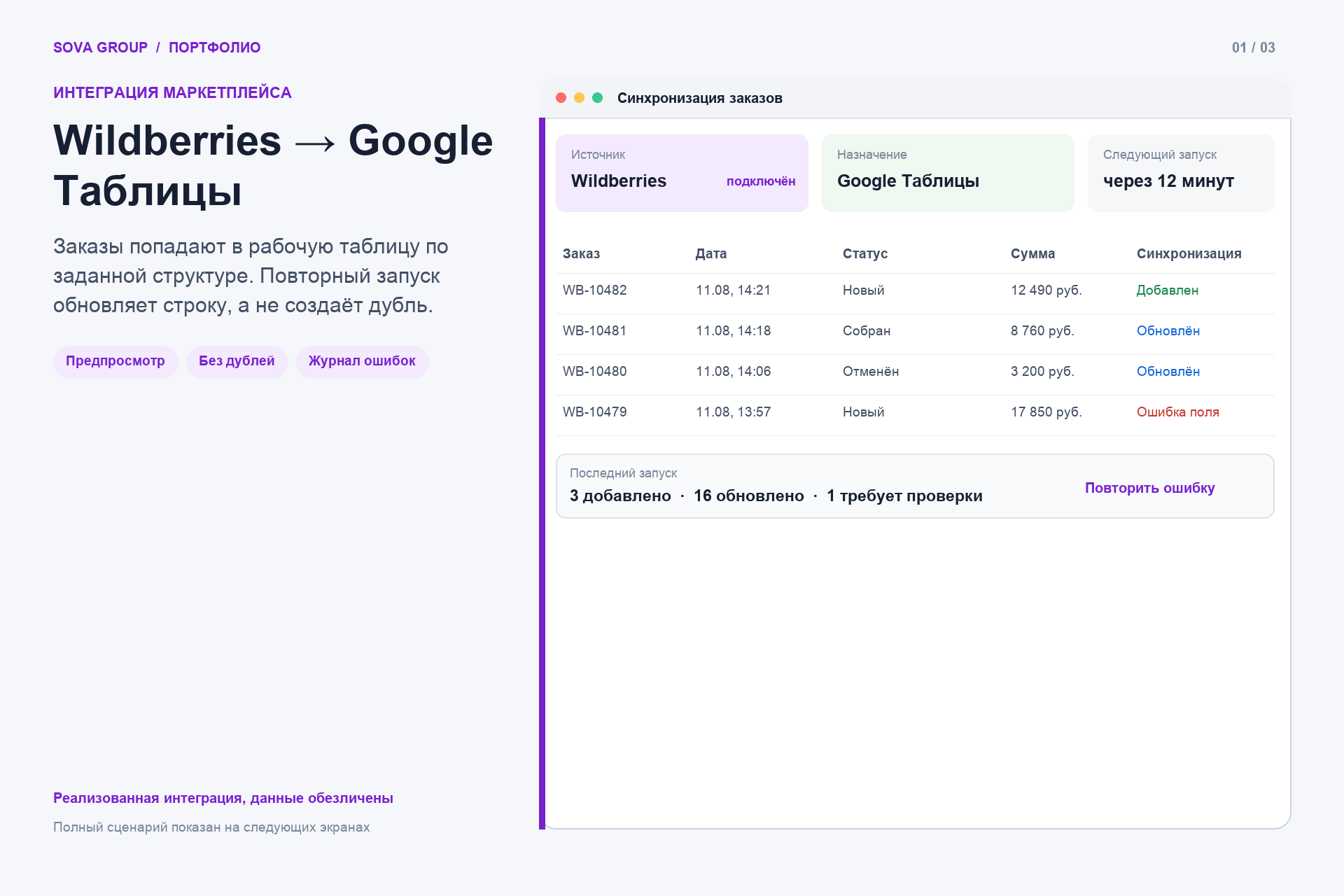Click the Новый status of WB-10479
Screen dimensions: 1344x896
(863, 412)
